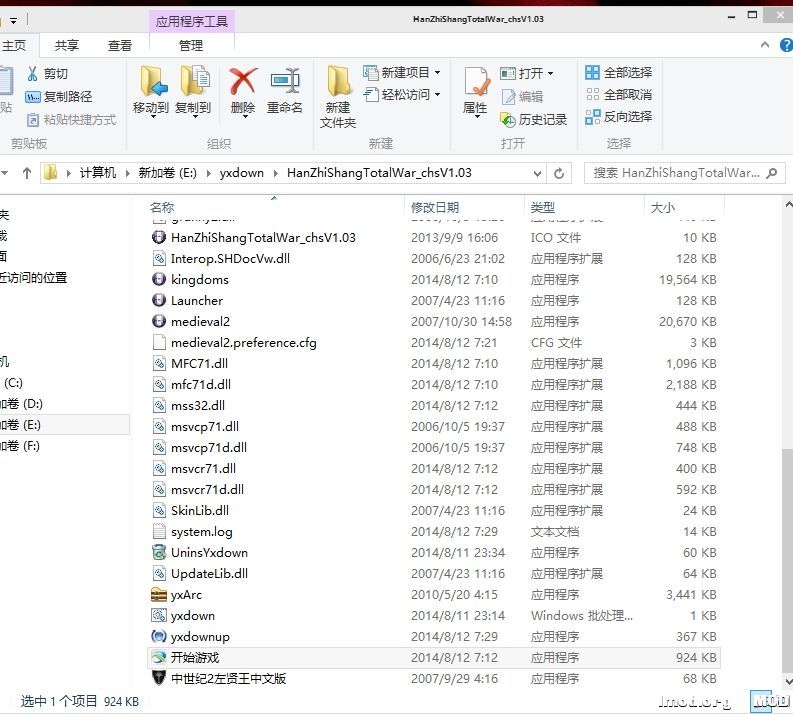Click 反向选择 (Invert selection) button

tap(618, 117)
